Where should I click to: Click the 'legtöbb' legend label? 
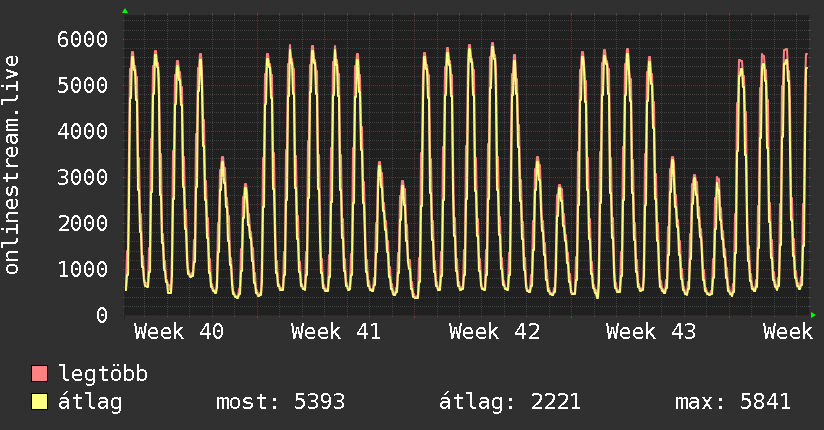pos(103,374)
